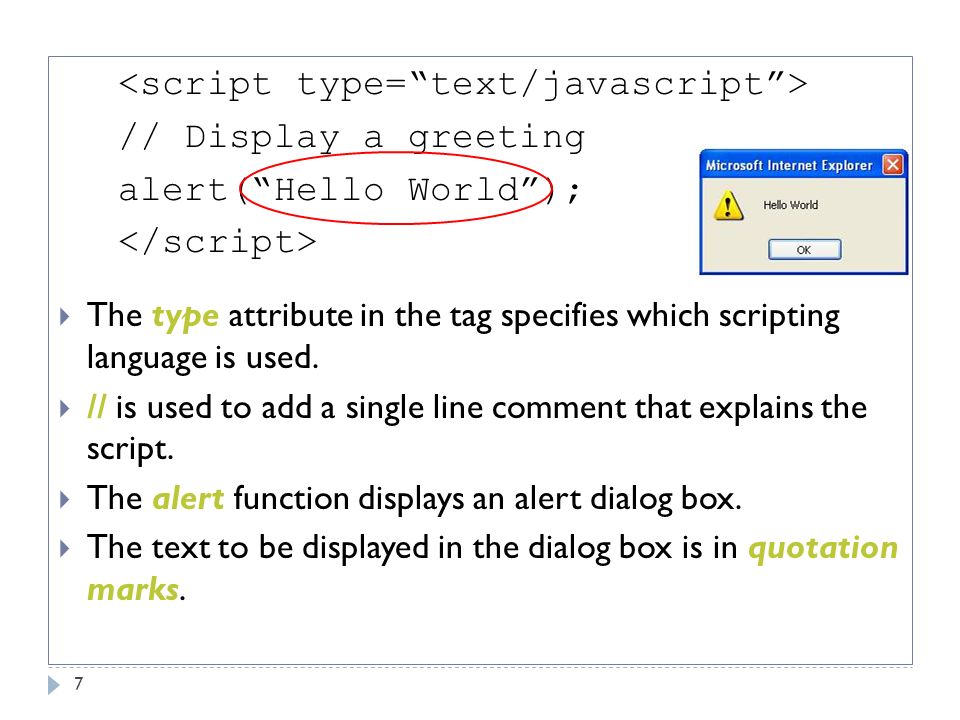
Task: Click the bullet arrow before '// is used'
Action: 65,408
